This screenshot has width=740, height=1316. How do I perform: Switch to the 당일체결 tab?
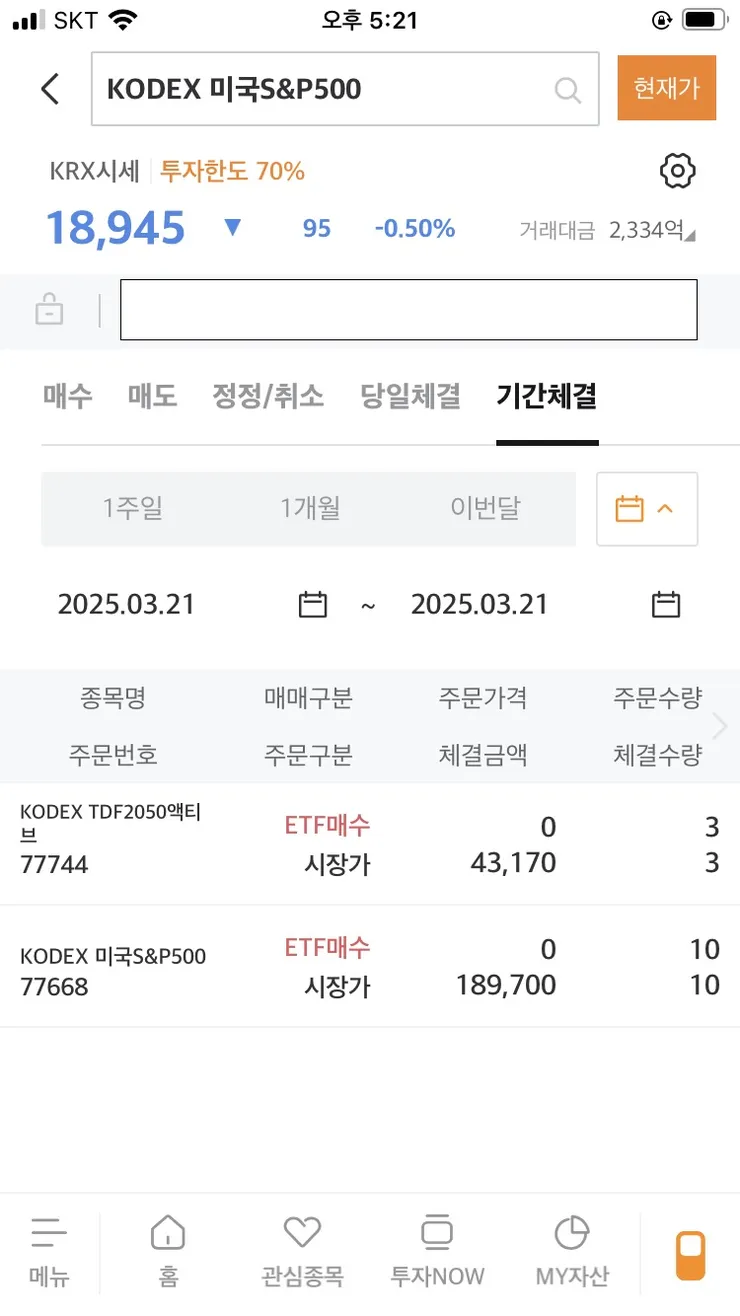(x=410, y=396)
